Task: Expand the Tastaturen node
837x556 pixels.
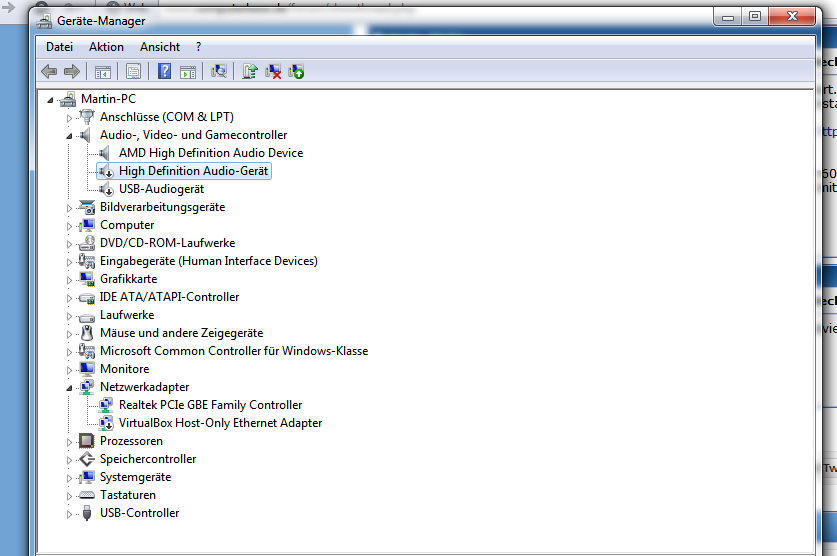Action: [69, 496]
